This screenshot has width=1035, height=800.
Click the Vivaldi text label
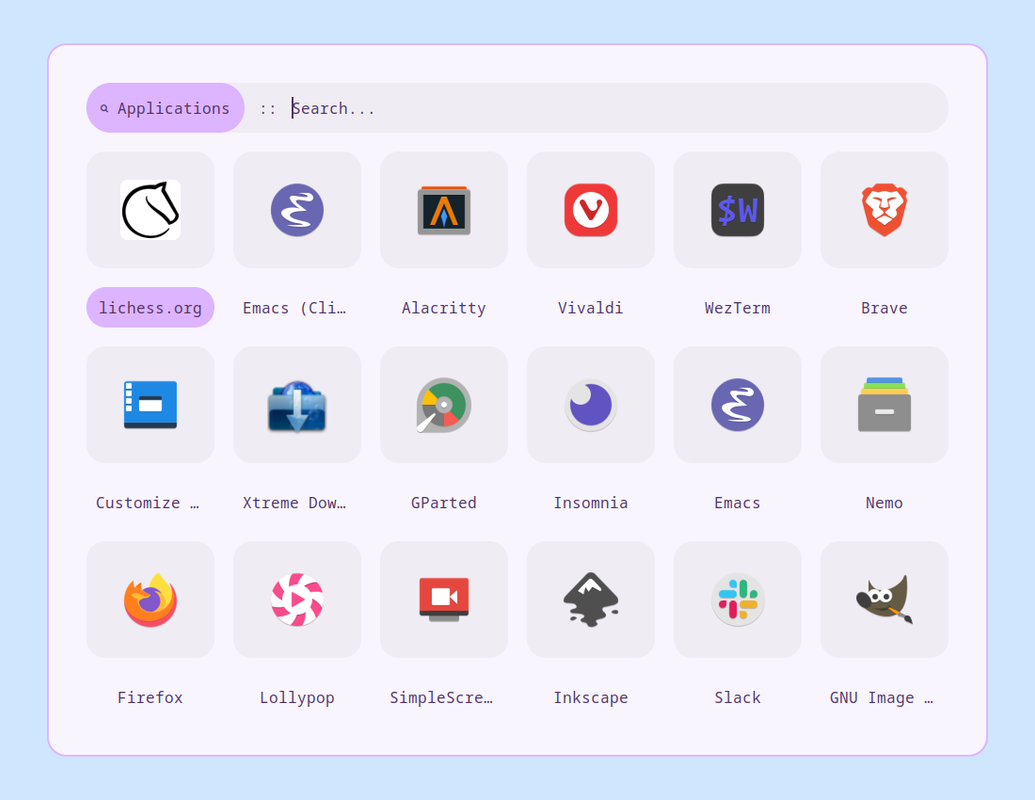(x=591, y=308)
